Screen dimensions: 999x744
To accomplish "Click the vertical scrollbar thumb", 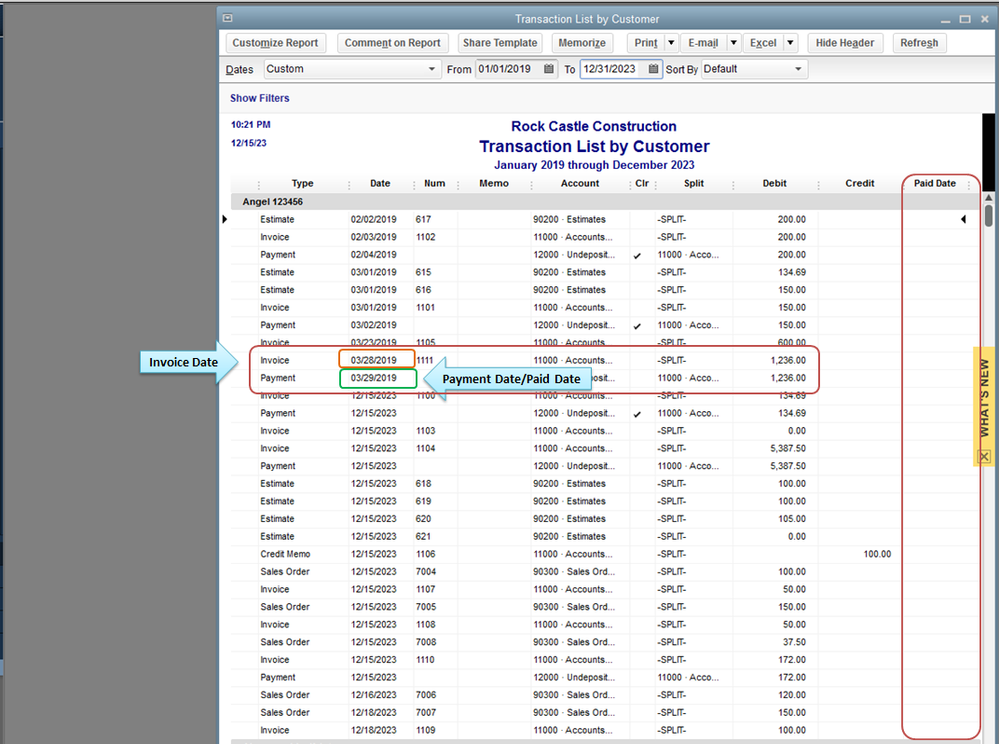I will [988, 215].
